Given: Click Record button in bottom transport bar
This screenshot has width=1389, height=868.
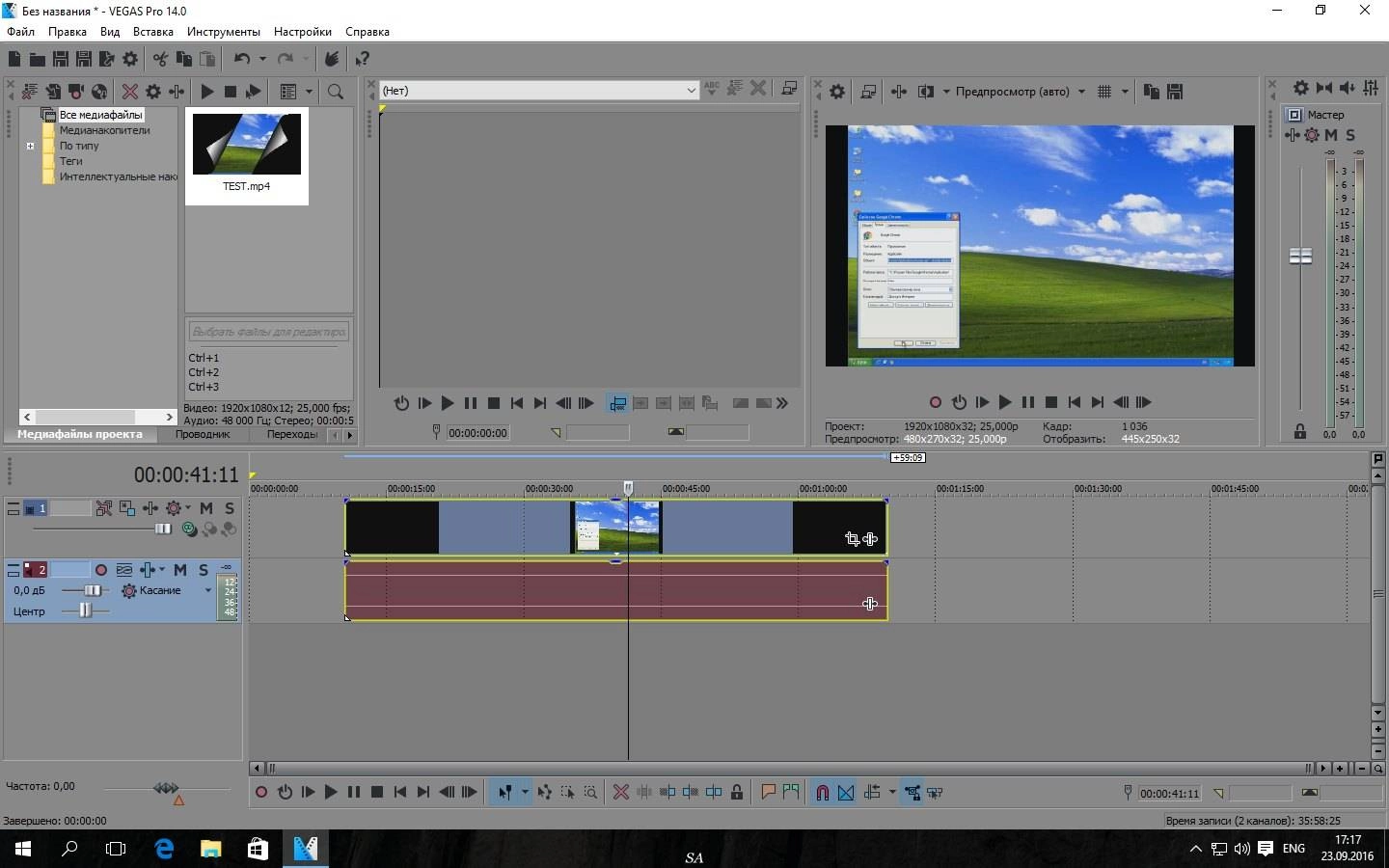Looking at the screenshot, I should 260,793.
